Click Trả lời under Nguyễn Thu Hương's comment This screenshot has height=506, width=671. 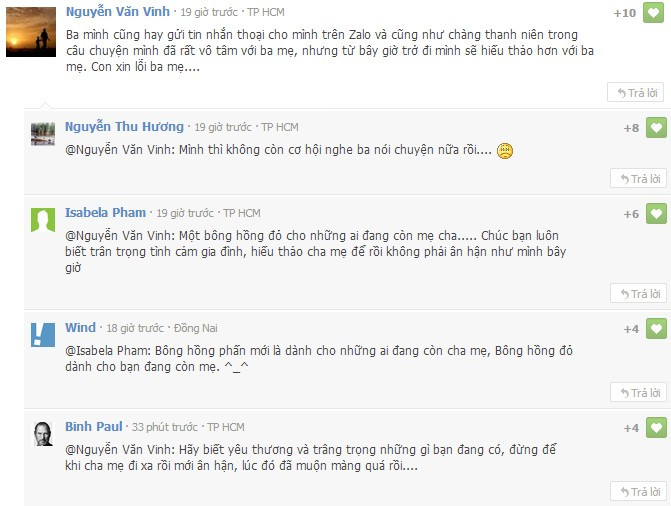[x=638, y=179]
